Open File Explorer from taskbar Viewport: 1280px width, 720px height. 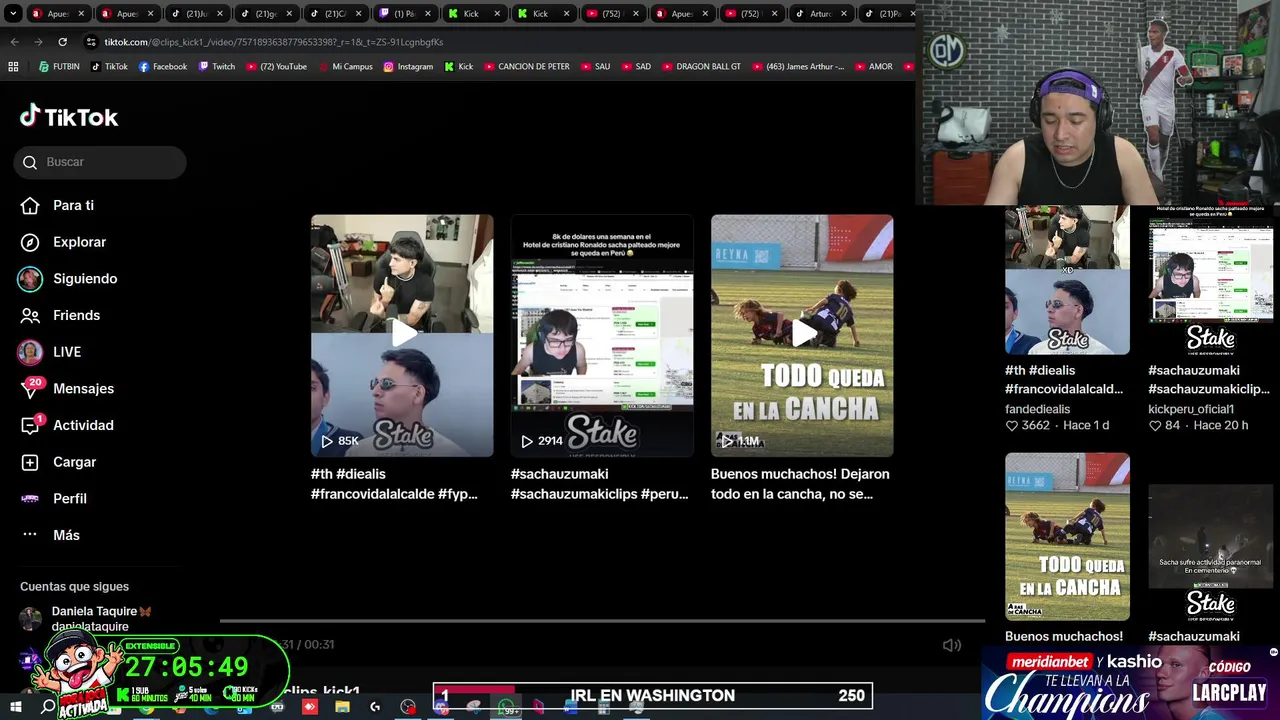[x=342, y=707]
